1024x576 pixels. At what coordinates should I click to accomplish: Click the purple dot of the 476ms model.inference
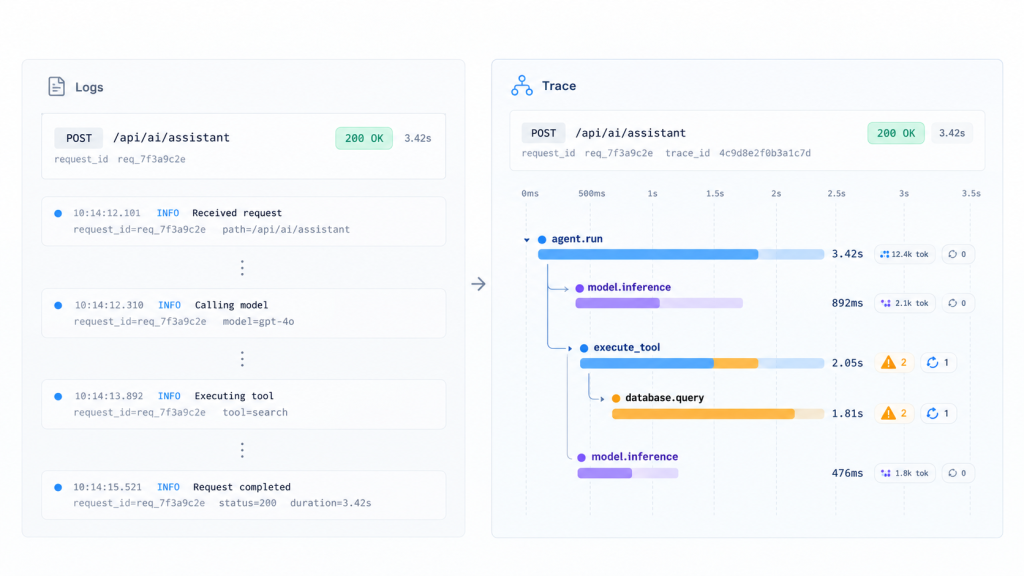click(x=581, y=457)
